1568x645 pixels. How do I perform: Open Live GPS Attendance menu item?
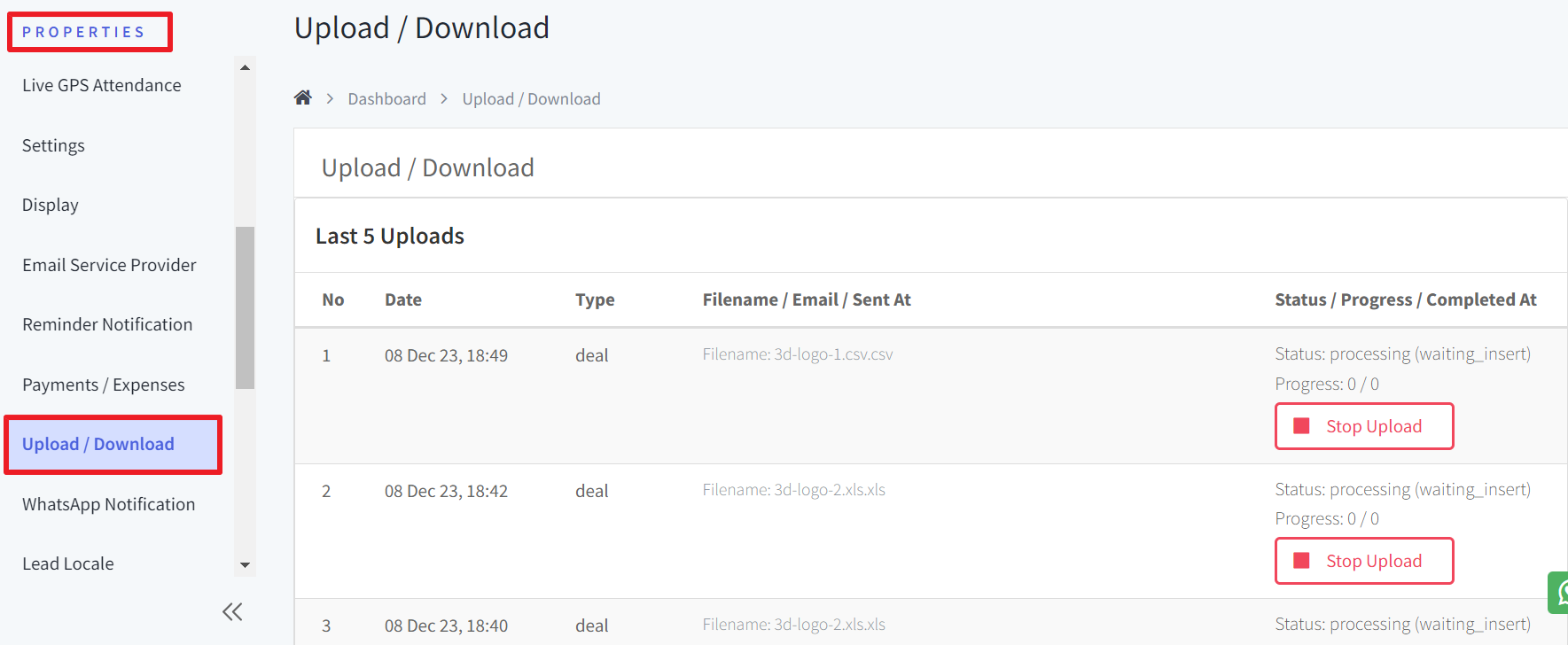coord(102,85)
